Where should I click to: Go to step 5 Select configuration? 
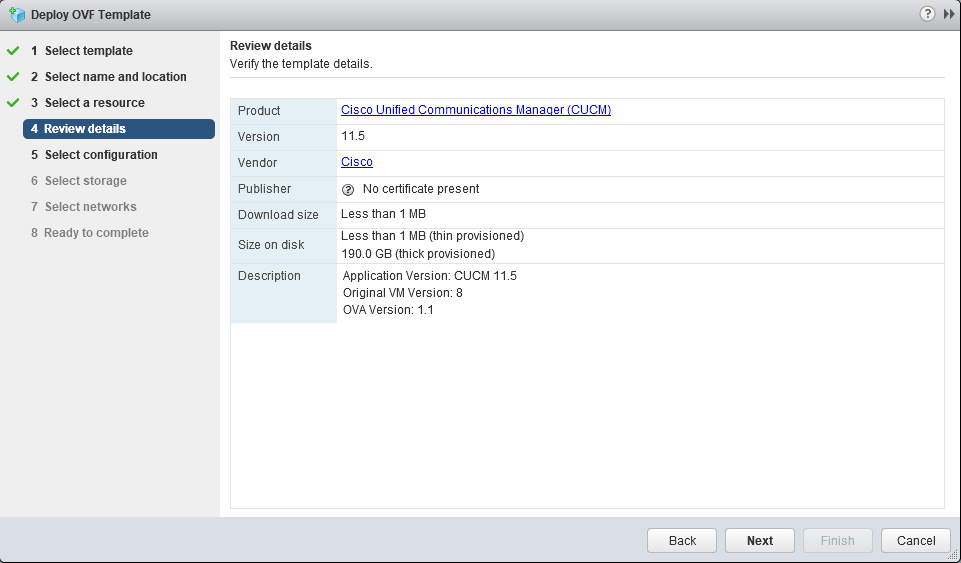(x=94, y=154)
